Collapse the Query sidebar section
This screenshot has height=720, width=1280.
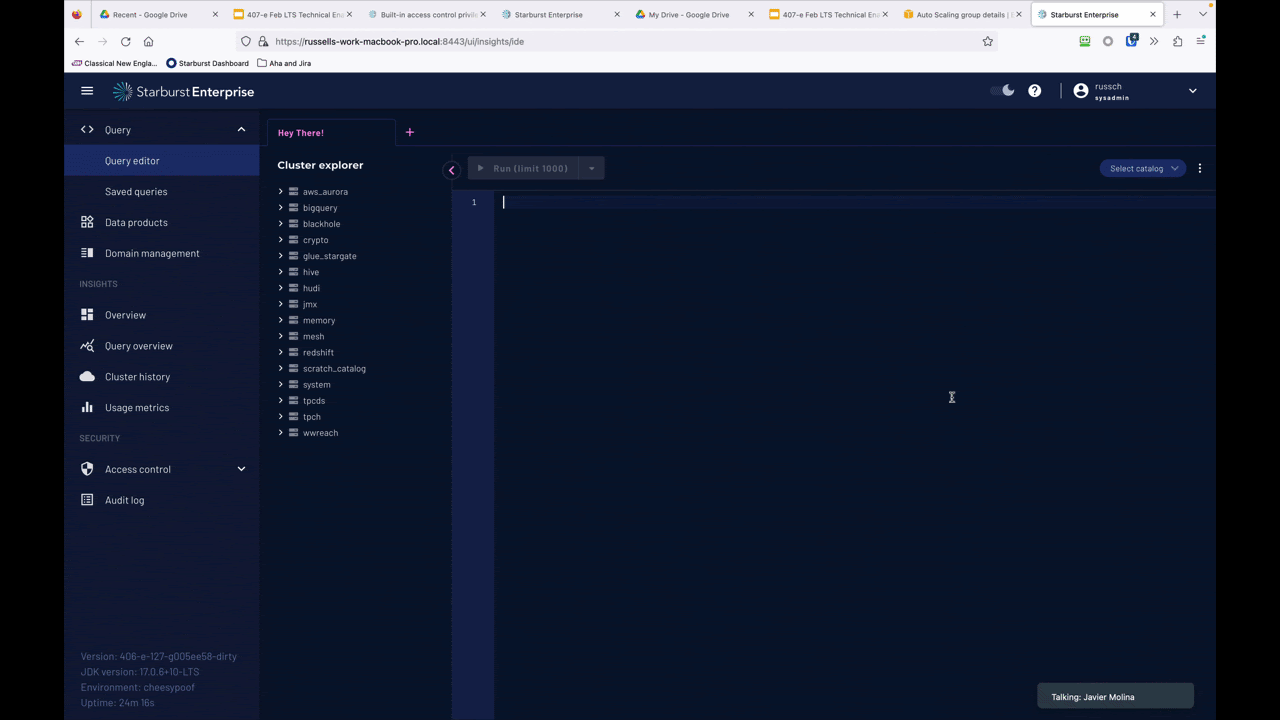[x=241, y=130]
